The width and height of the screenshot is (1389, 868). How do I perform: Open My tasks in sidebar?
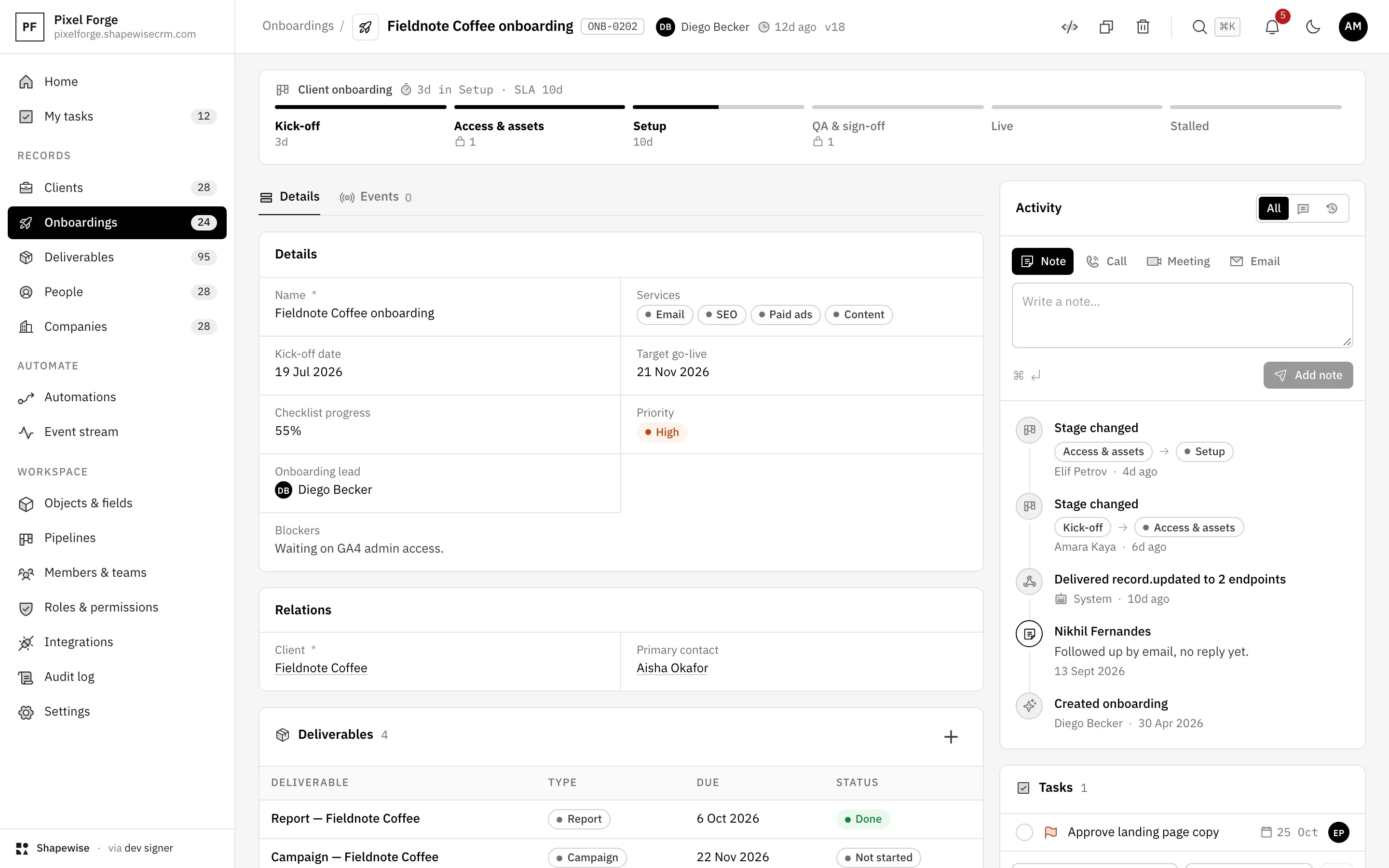click(x=117, y=116)
